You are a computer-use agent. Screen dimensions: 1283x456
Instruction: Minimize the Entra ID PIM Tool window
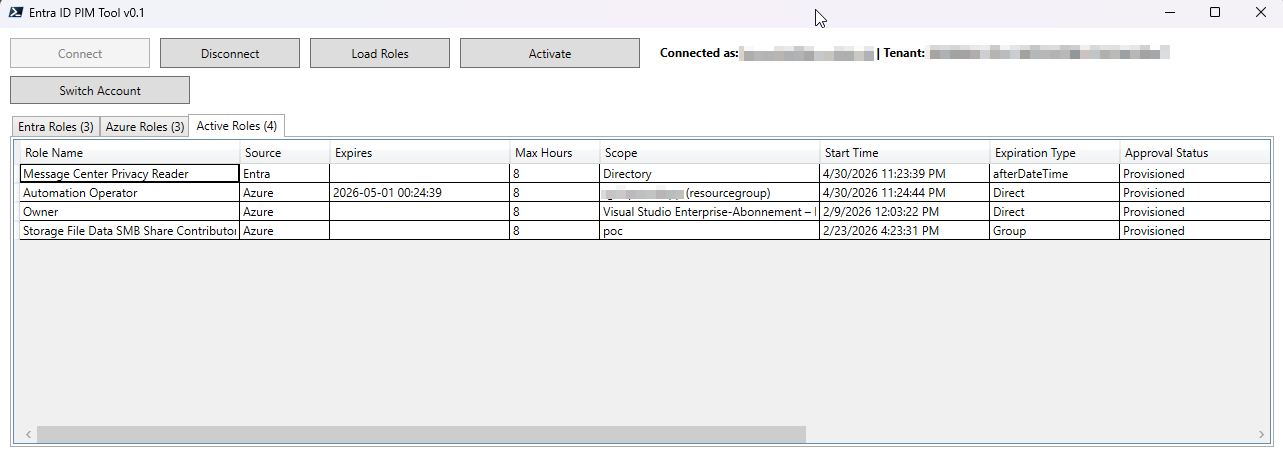pos(1168,12)
